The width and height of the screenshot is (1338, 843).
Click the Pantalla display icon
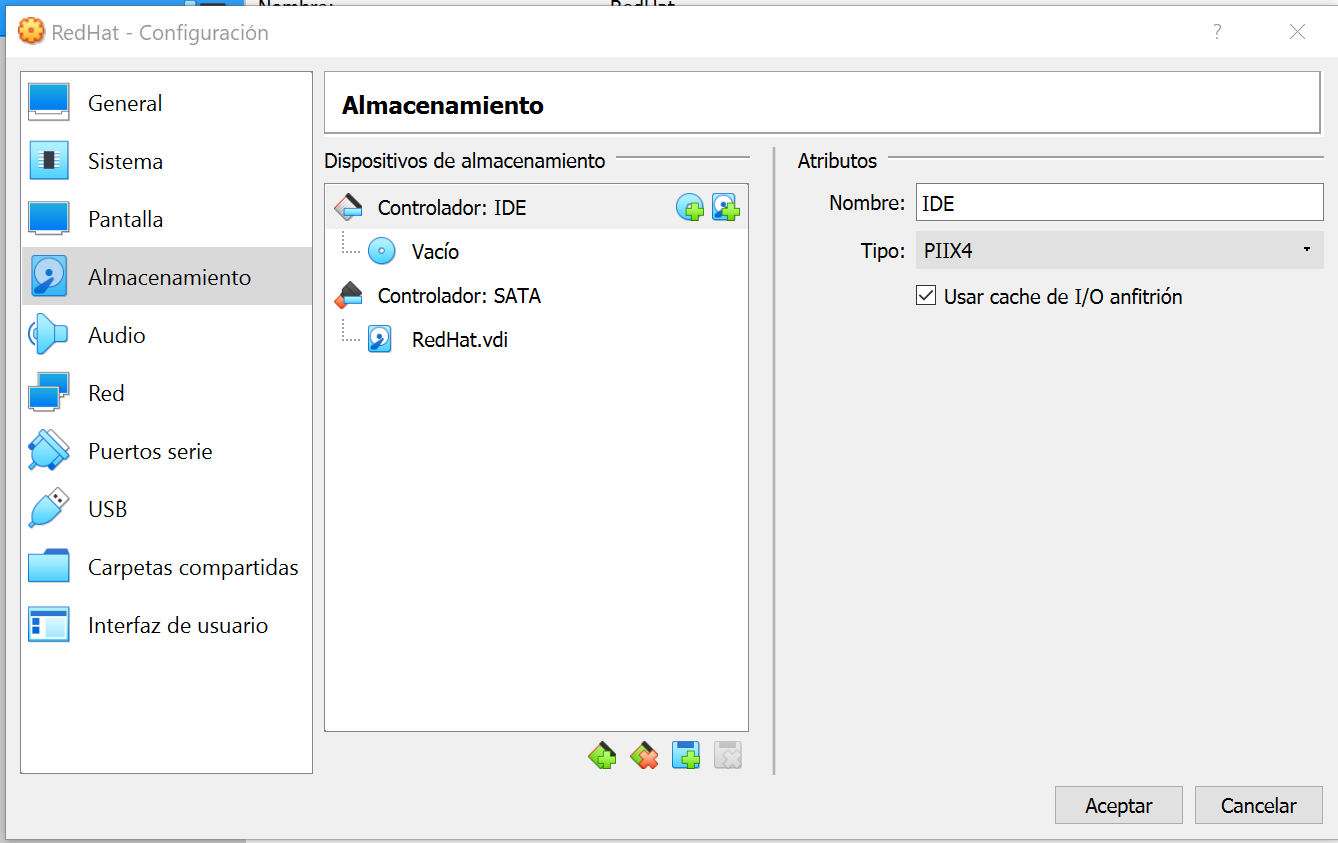tap(49, 219)
